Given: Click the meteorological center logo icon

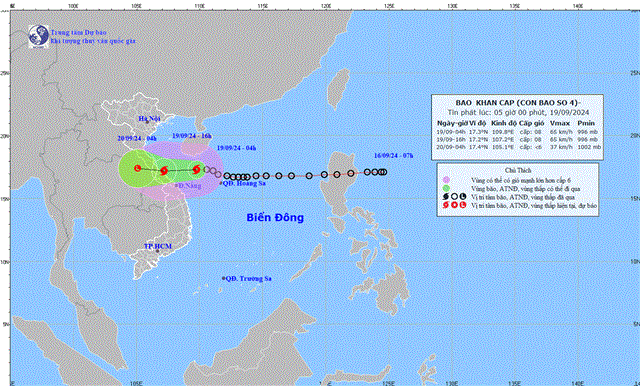Looking at the screenshot, I should pos(39,36).
